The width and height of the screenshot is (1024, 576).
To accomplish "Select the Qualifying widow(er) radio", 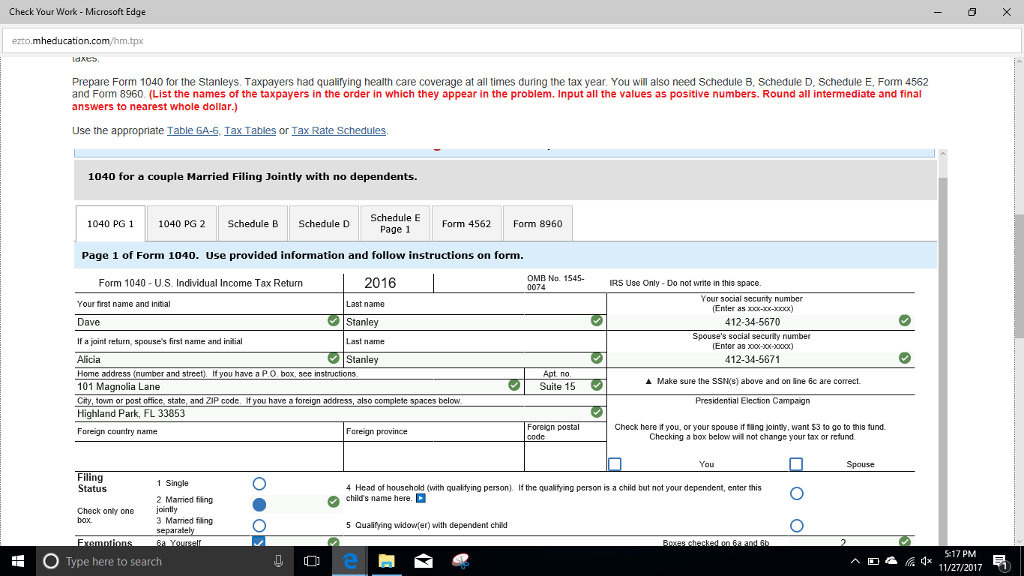I will 796,525.
